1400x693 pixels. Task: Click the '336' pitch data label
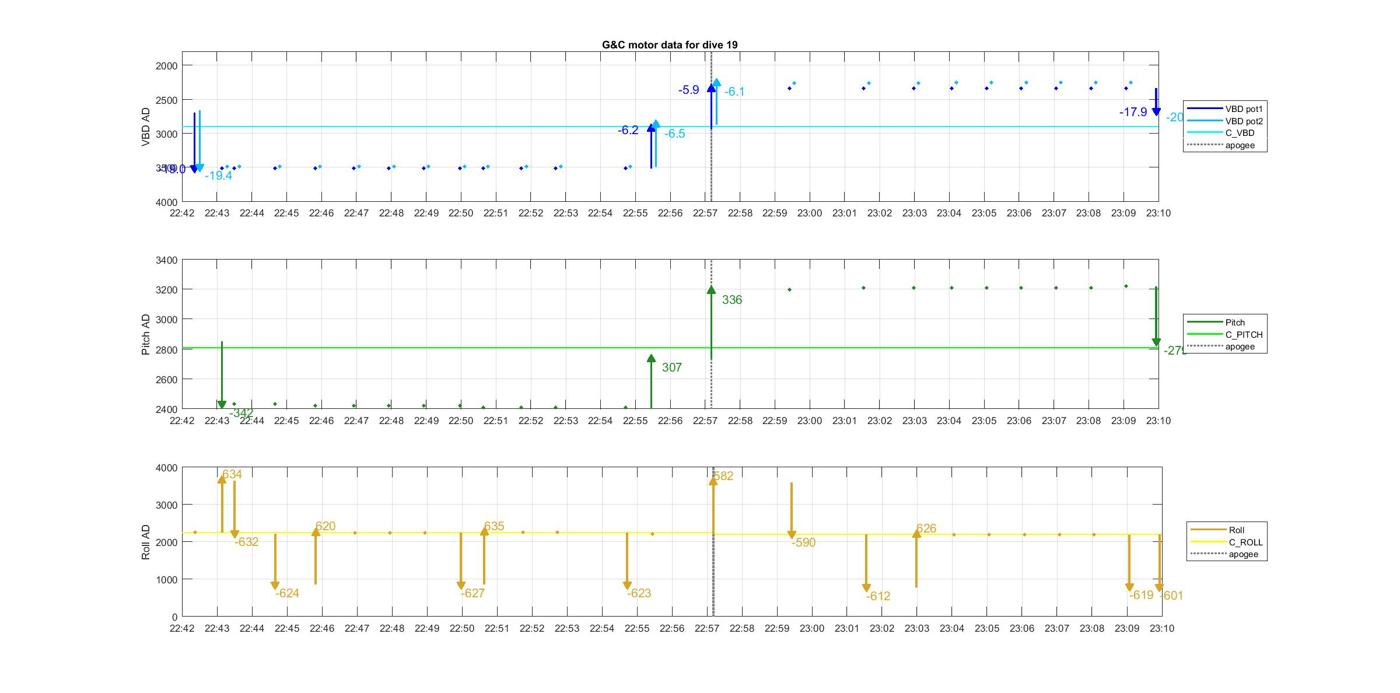(732, 300)
